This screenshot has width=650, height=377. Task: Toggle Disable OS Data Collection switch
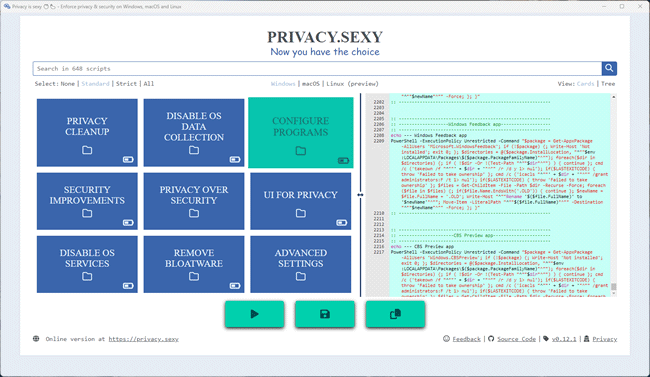235,160
